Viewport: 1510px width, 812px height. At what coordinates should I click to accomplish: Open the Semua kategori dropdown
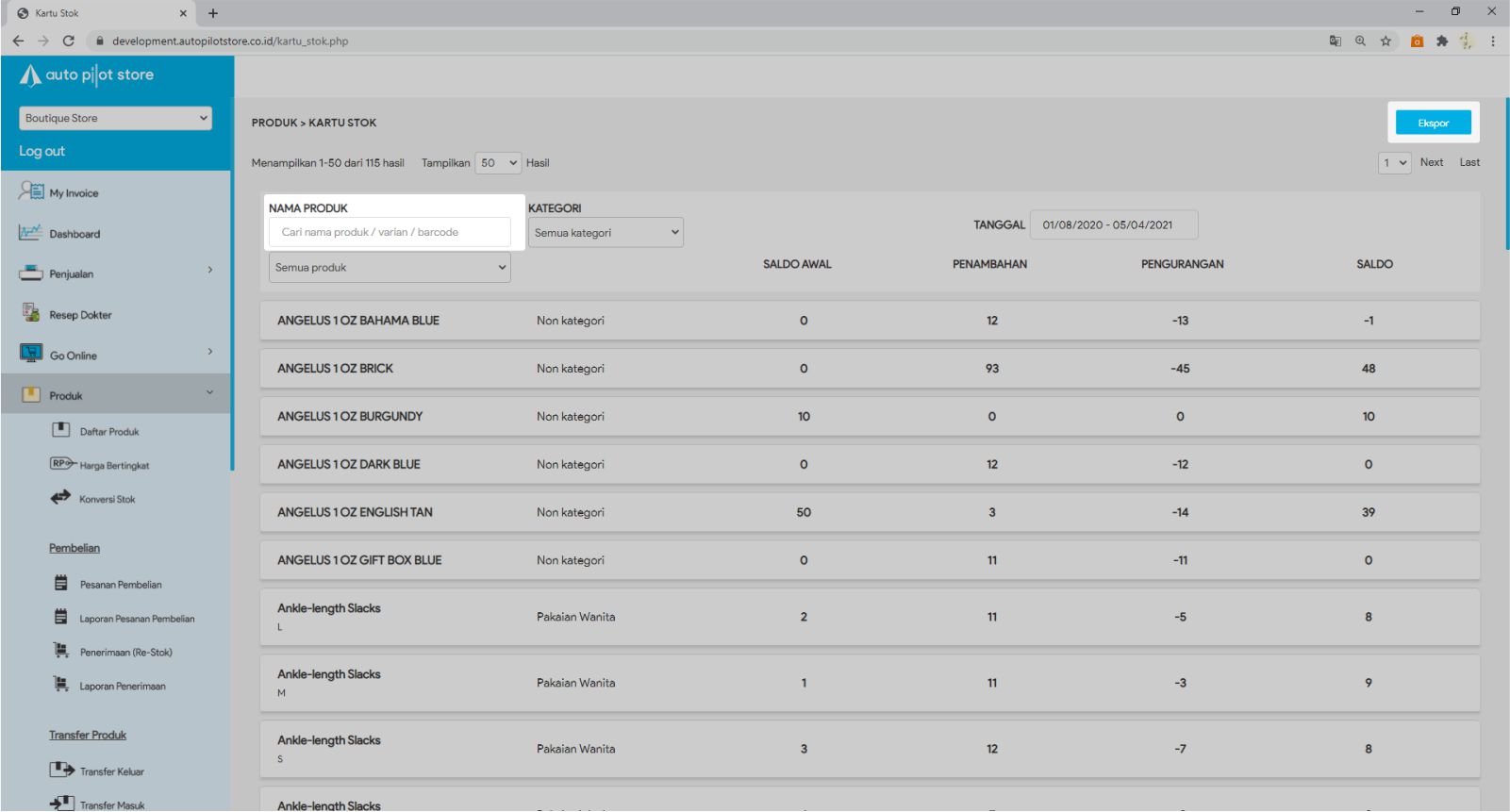606,233
